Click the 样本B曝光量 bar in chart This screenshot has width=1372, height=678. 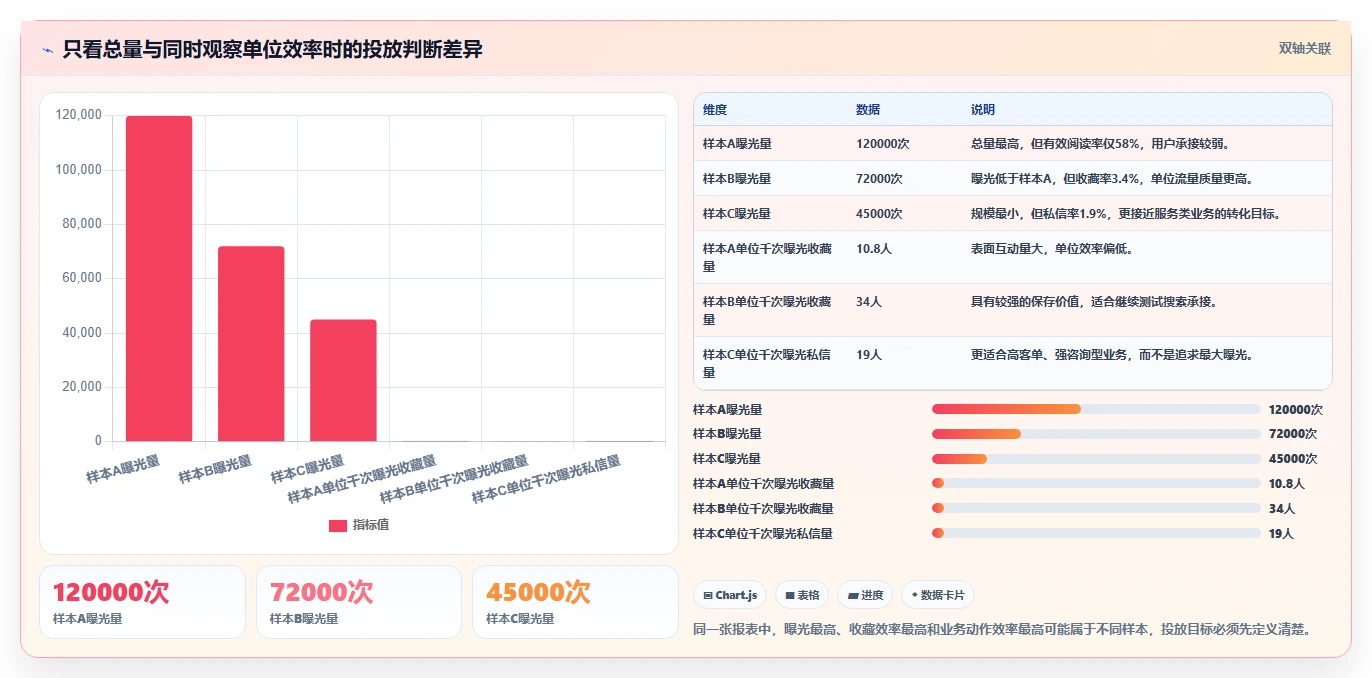(251, 343)
